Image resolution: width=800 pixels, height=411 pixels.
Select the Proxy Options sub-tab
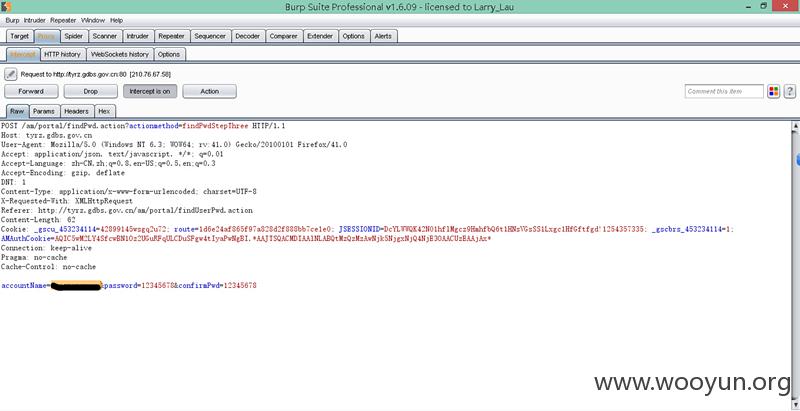coord(169,54)
